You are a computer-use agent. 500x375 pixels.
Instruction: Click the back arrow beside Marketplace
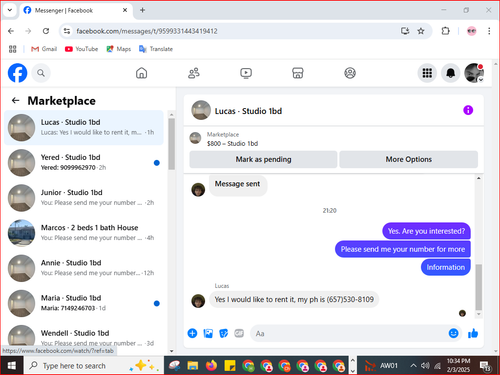[x=15, y=100]
